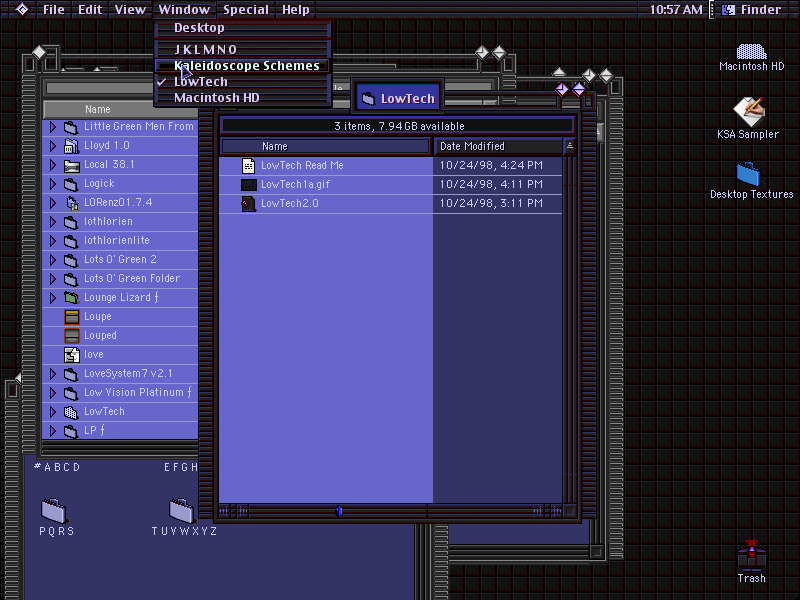Click the LORenz01.7.4 item icon
The image size is (800, 600).
point(72,203)
